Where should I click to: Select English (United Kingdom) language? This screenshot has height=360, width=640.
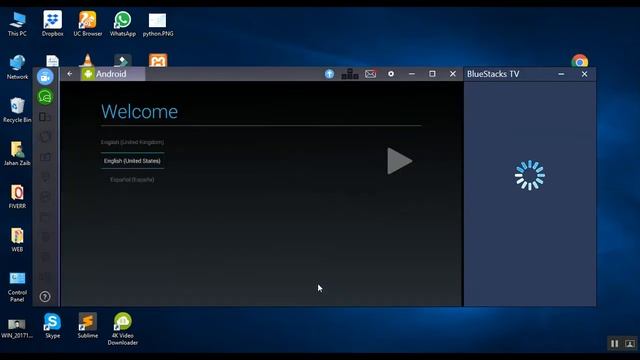(132, 142)
